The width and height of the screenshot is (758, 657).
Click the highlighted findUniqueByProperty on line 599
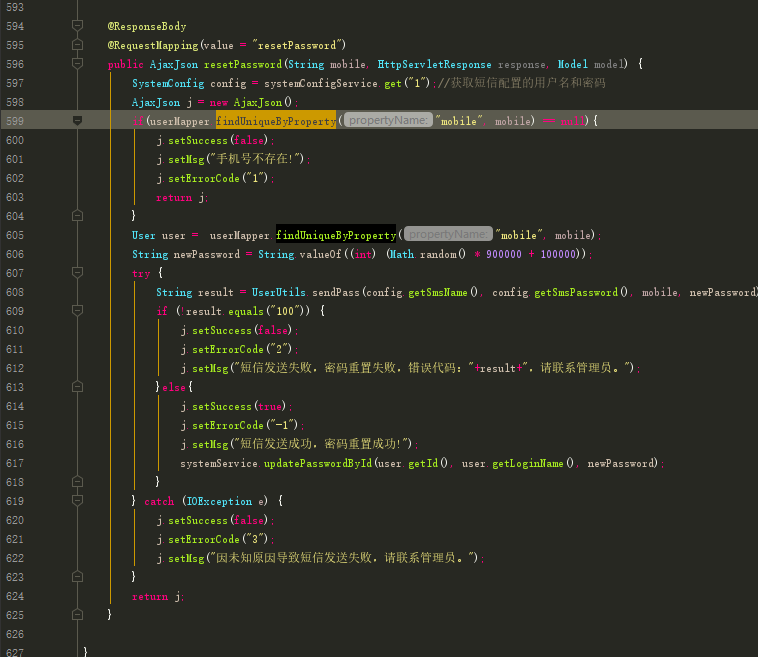[x=276, y=121]
